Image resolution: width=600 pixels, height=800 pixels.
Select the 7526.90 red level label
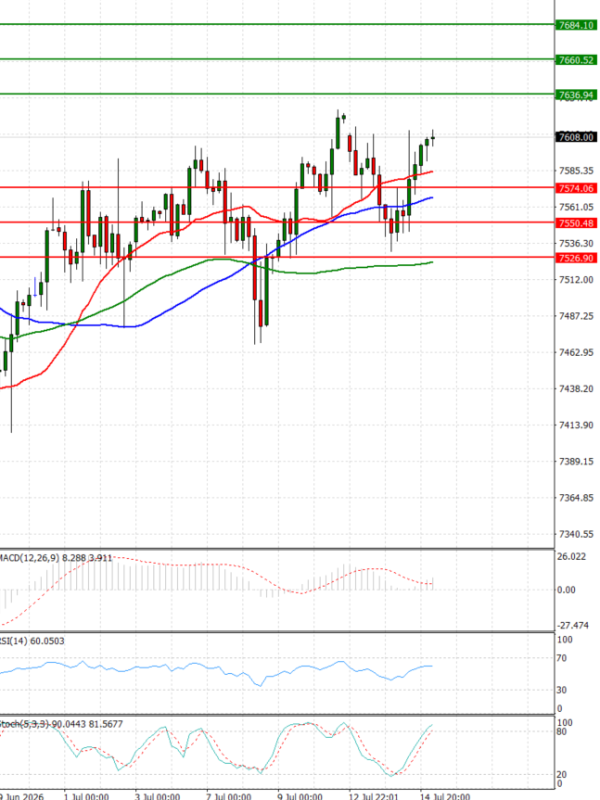point(576,258)
